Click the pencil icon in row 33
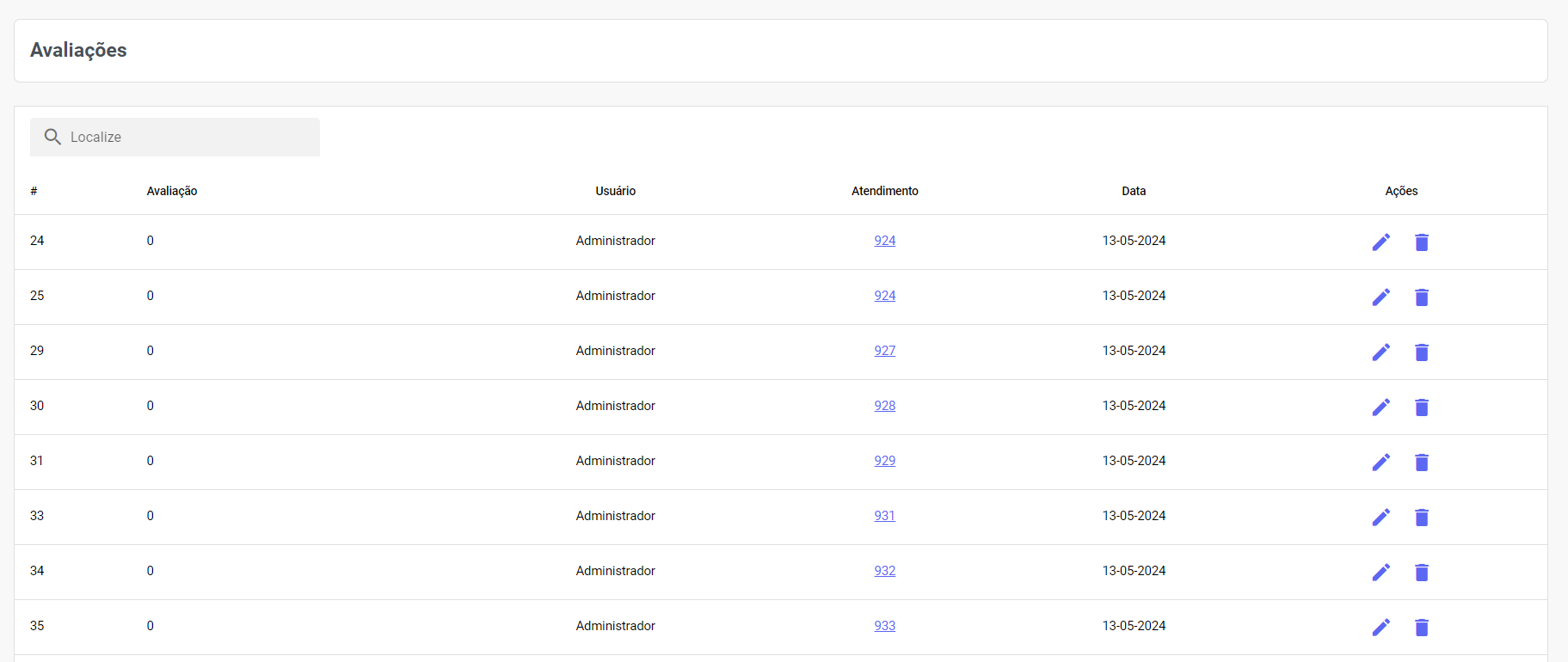Screen dimensions: 1568x662 [1380, 518]
